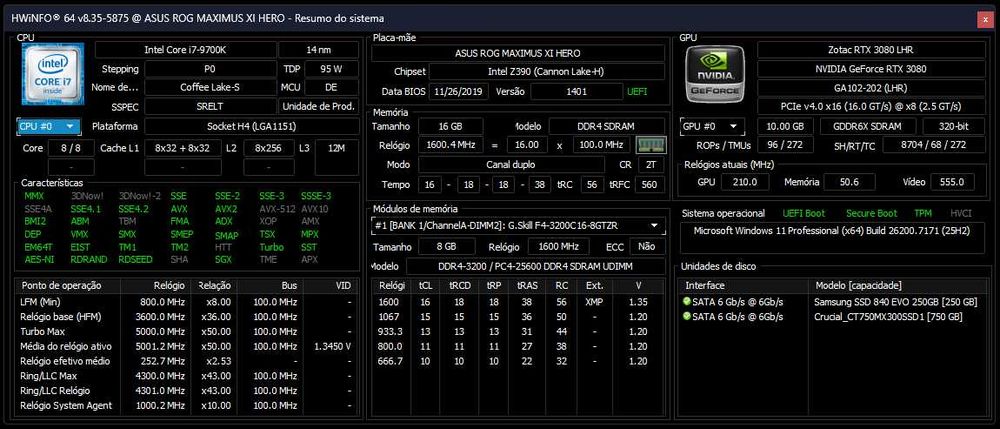Click the Intel Core i7-9700K name field
The width and height of the screenshot is (1000, 429).
(186, 50)
